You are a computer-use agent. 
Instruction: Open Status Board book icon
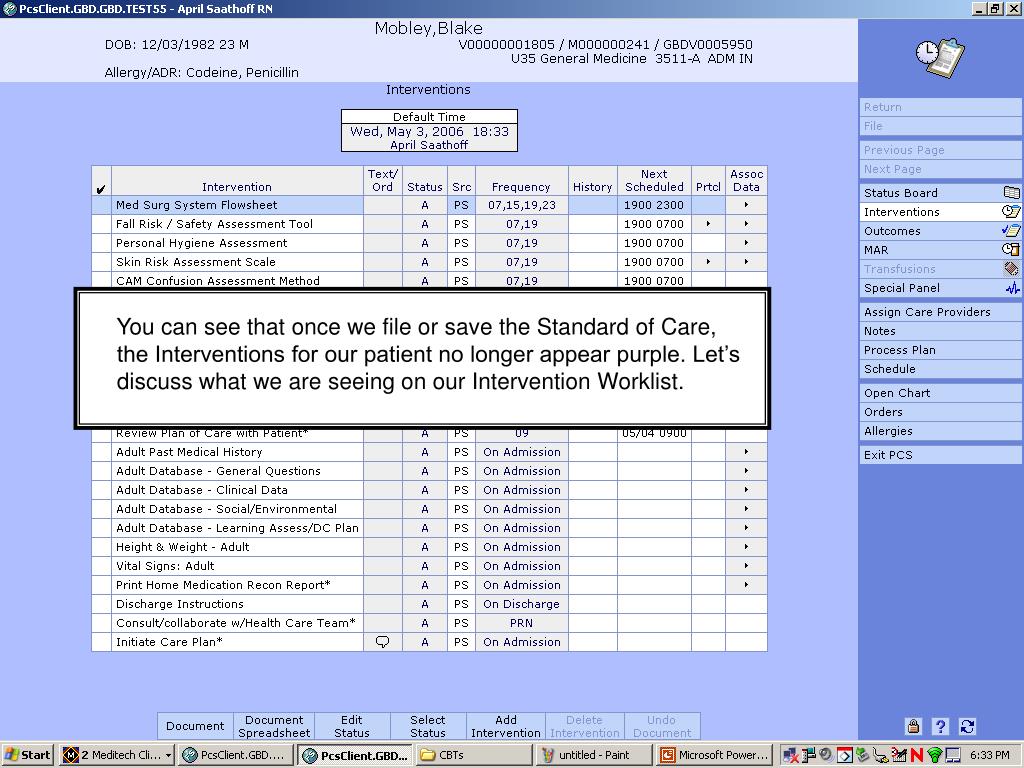coord(1011,193)
